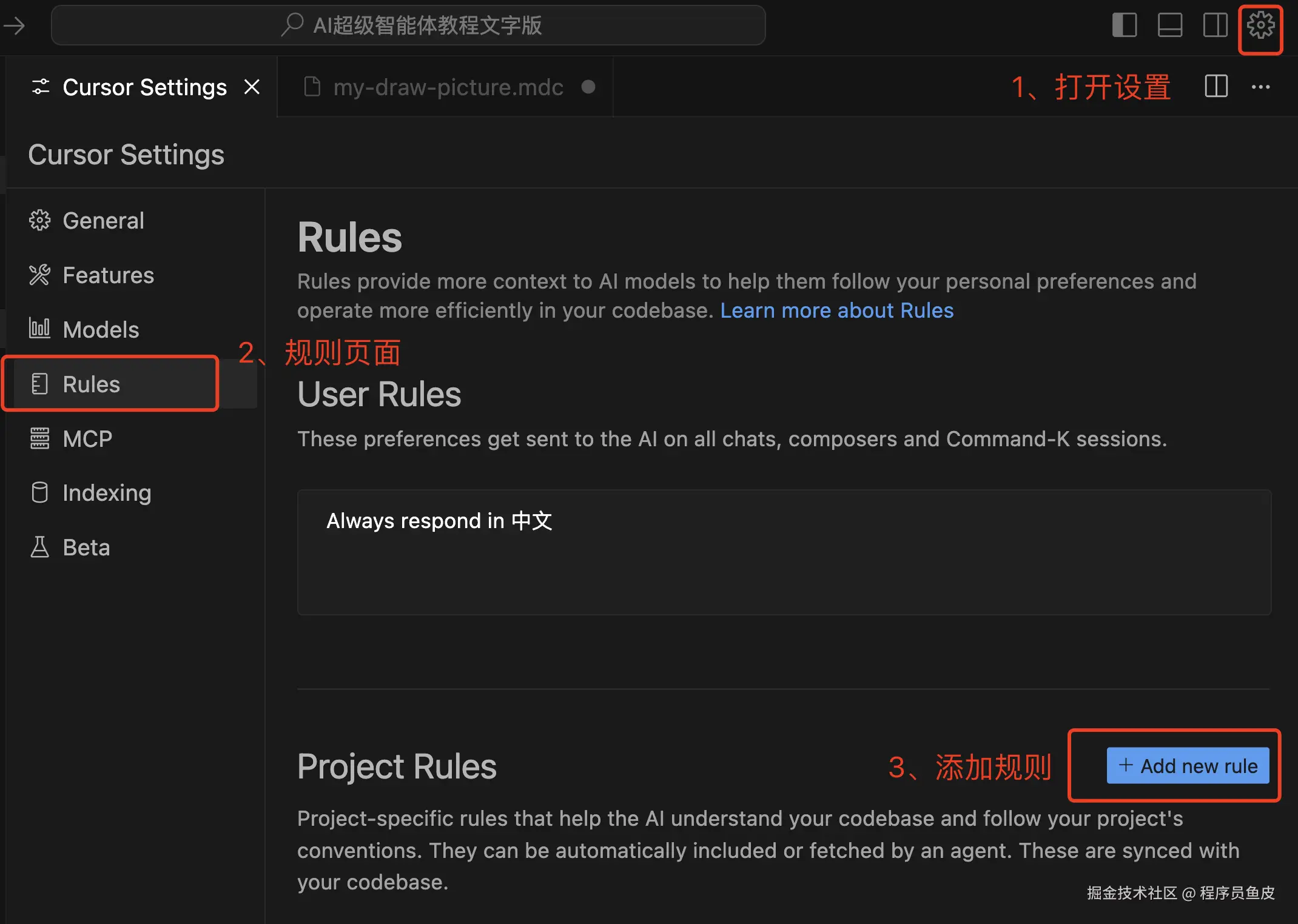The height and width of the screenshot is (924, 1298).
Task: Open the General settings section
Action: tap(103, 221)
